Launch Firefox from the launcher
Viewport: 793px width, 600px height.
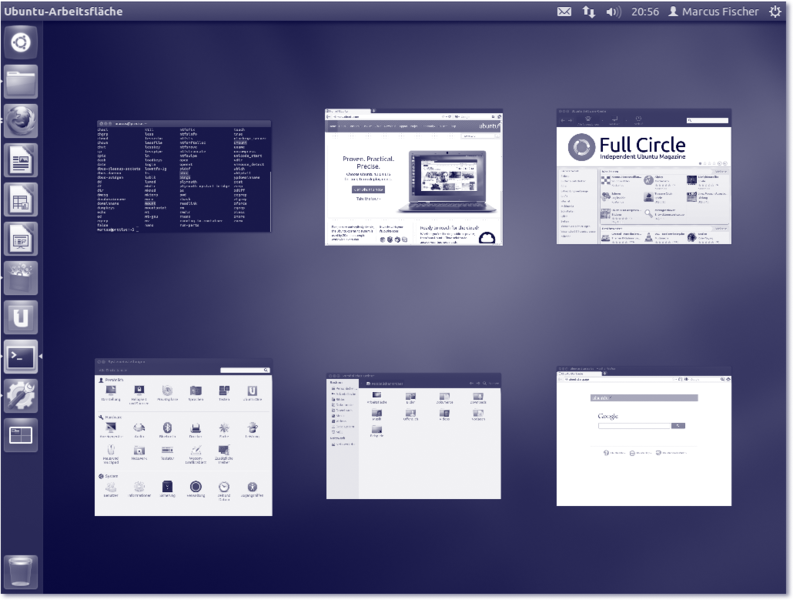click(21, 120)
